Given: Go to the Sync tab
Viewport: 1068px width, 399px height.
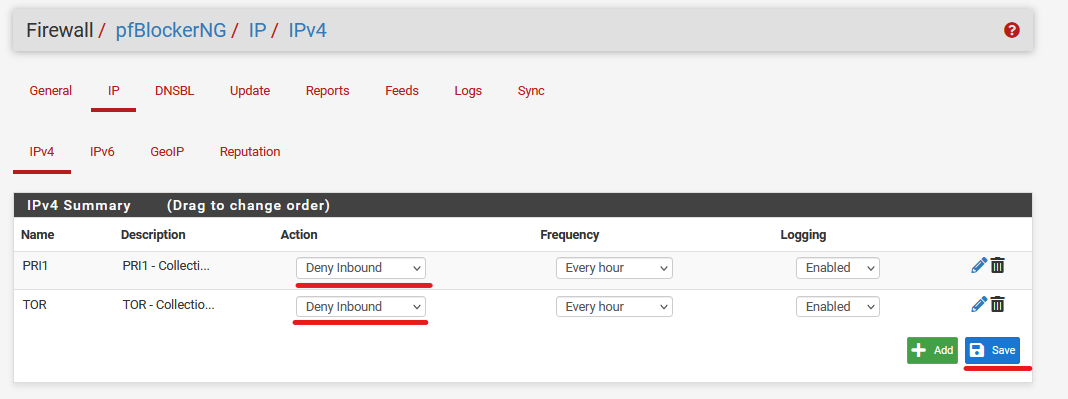Looking at the screenshot, I should click(x=531, y=91).
